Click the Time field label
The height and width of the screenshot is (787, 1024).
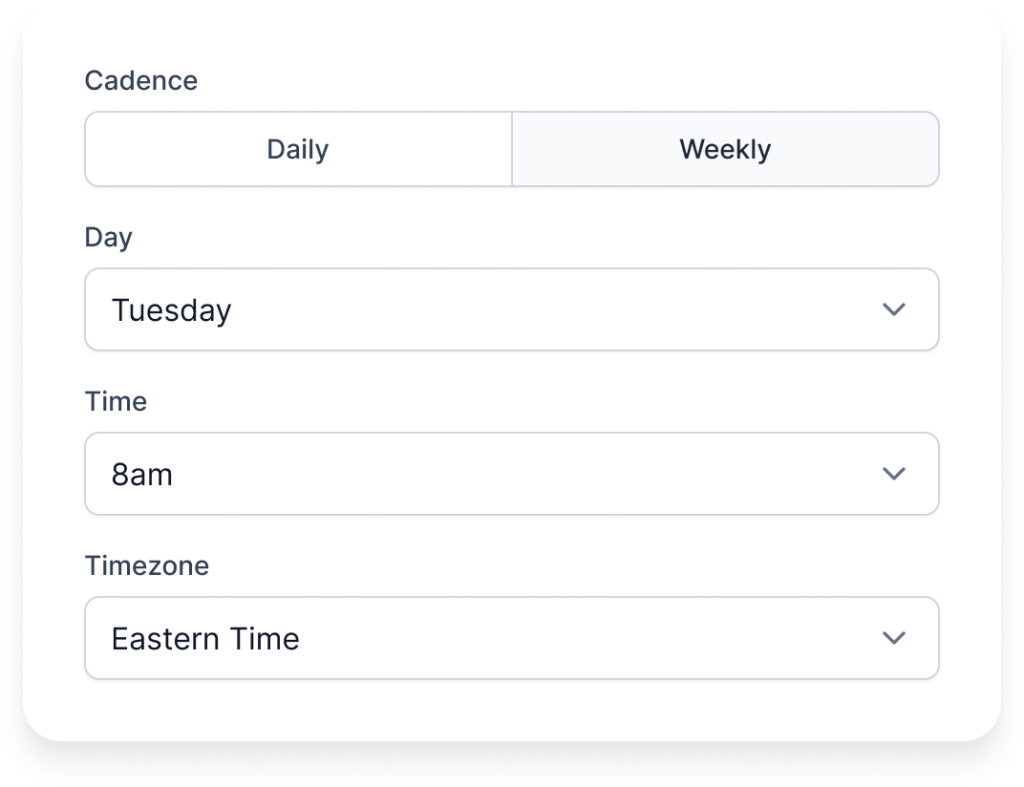[x=115, y=401]
